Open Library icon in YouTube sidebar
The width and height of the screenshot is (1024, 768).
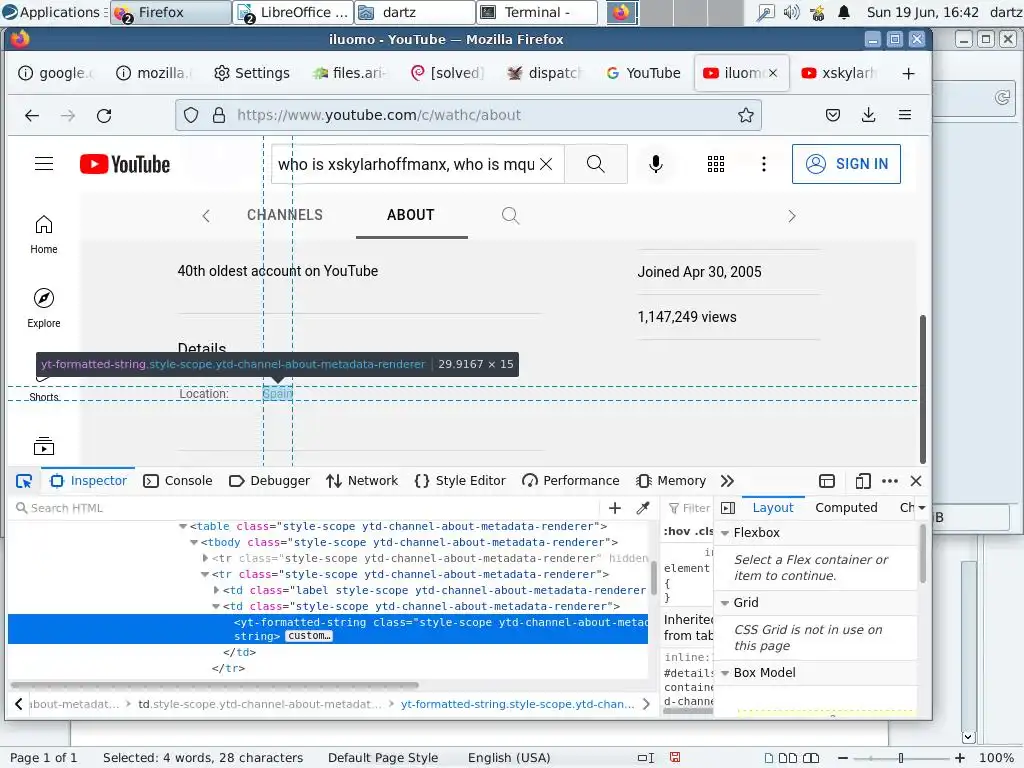coord(44,447)
